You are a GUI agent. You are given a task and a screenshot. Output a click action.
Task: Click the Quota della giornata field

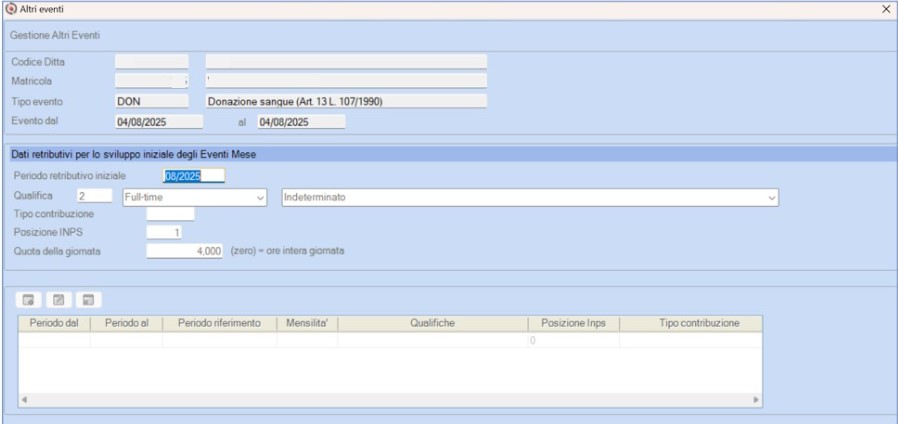pyautogui.click(x=184, y=251)
